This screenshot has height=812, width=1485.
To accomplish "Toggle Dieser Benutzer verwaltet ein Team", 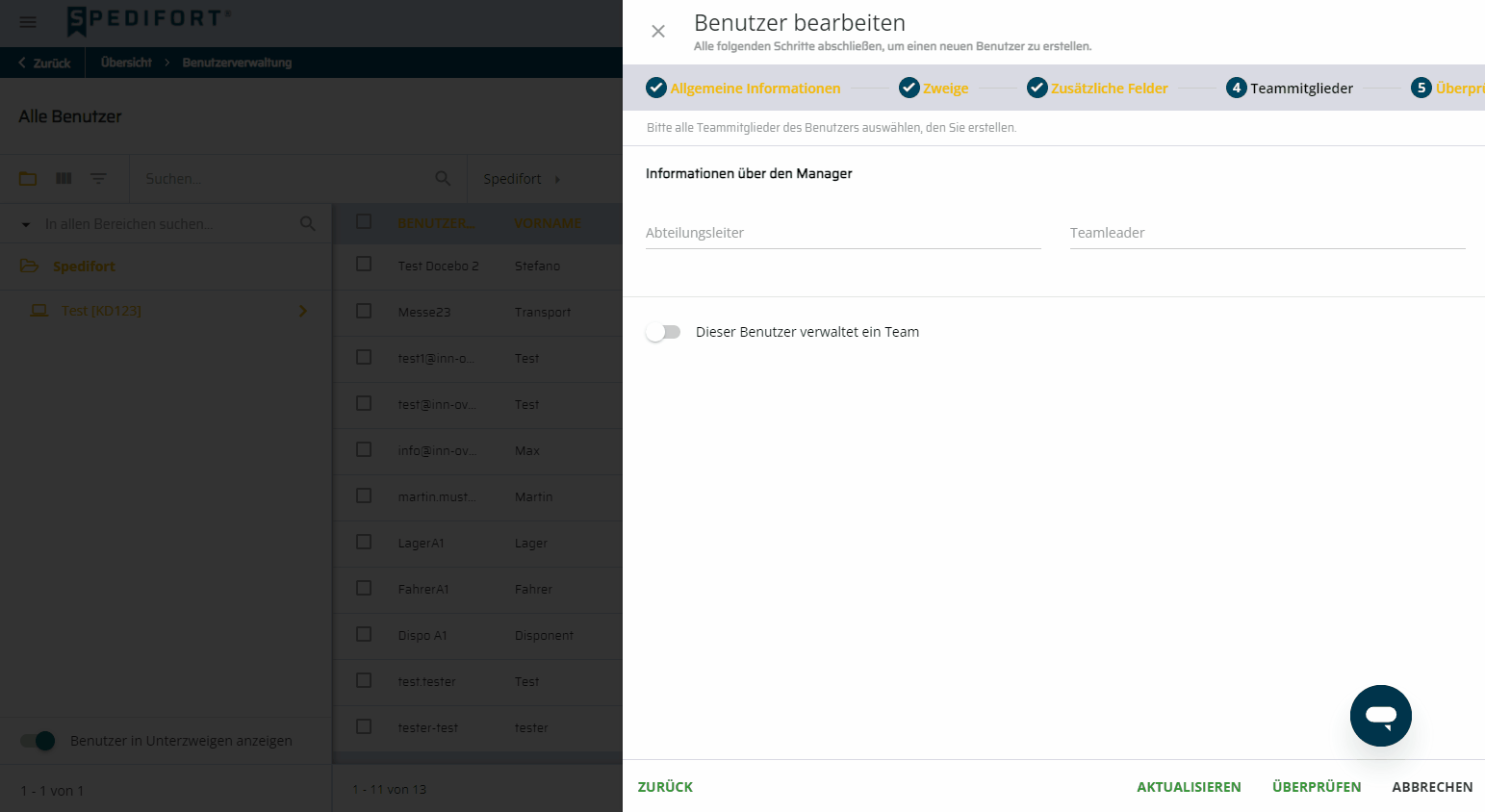I will (663, 332).
